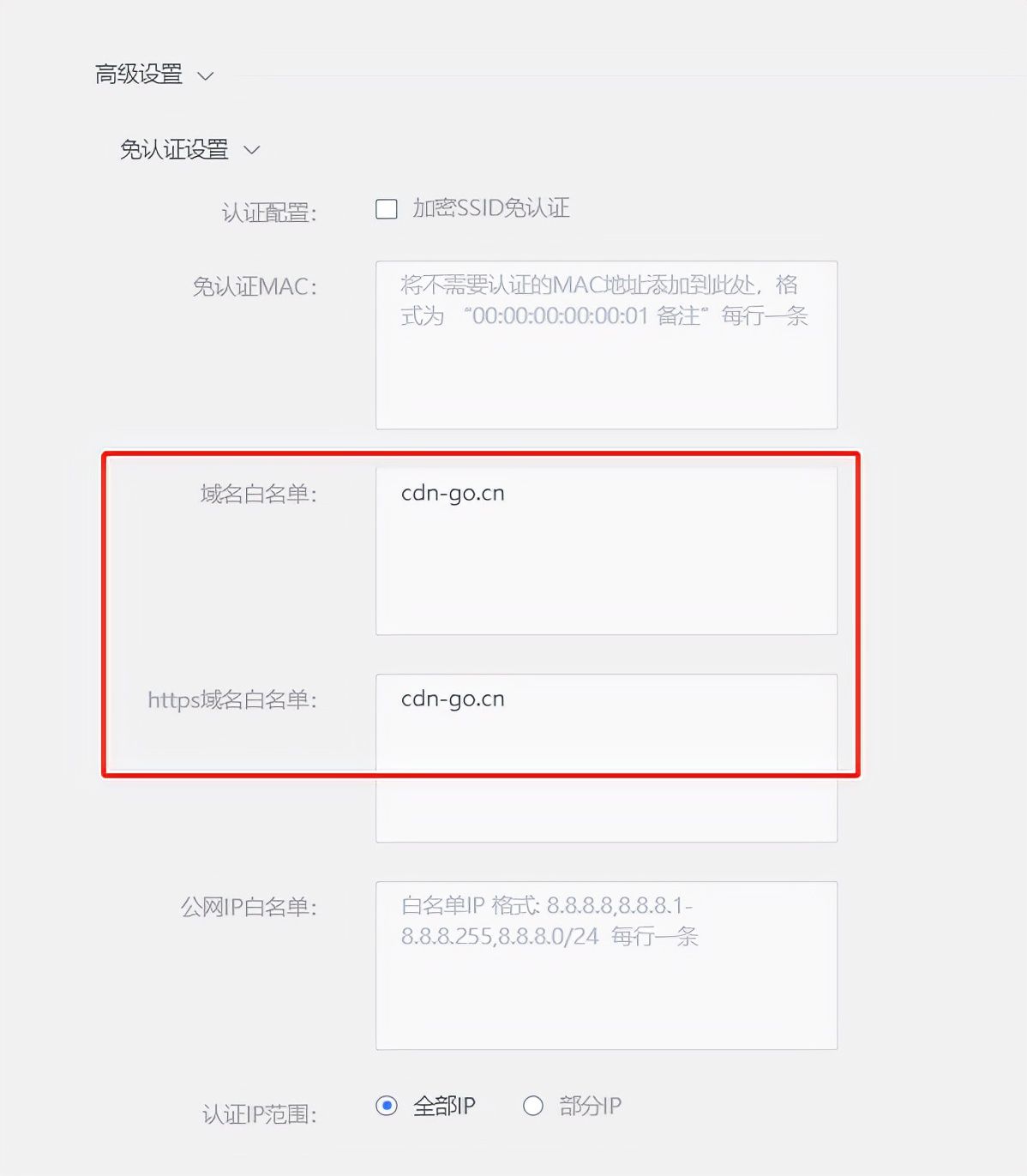Focus the 免认证MAC text area
Screen dimensions: 1027x1176
pos(606,345)
